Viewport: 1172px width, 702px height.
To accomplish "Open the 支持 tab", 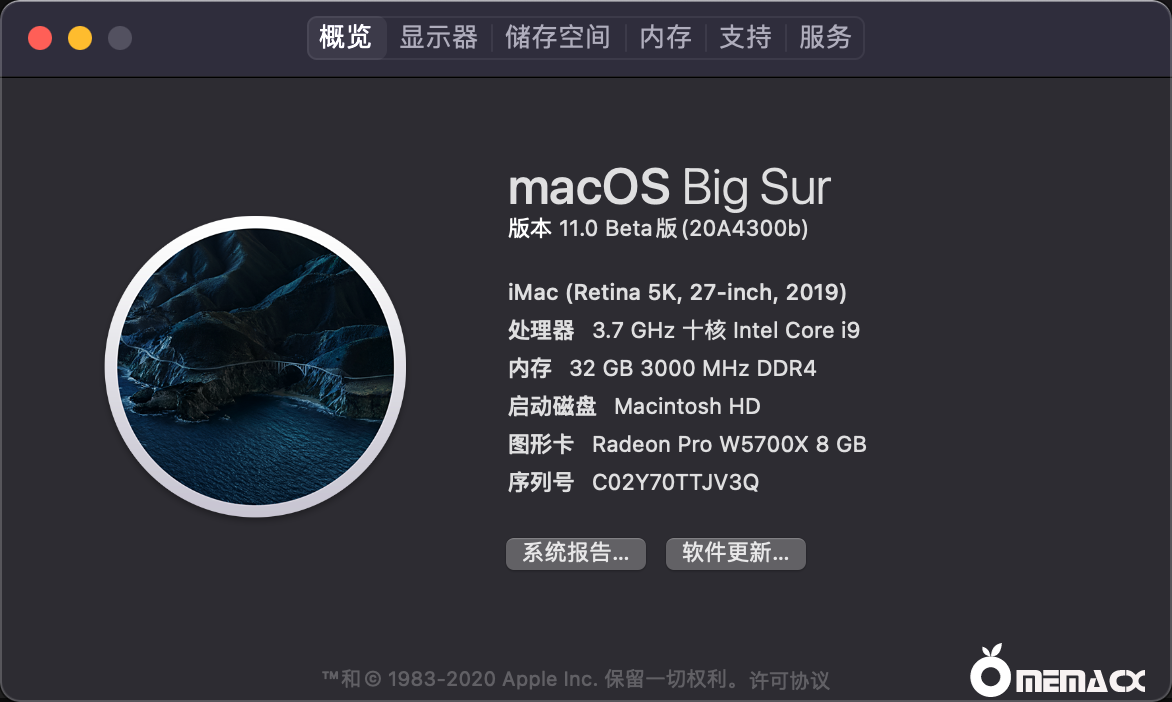I will 745,37.
